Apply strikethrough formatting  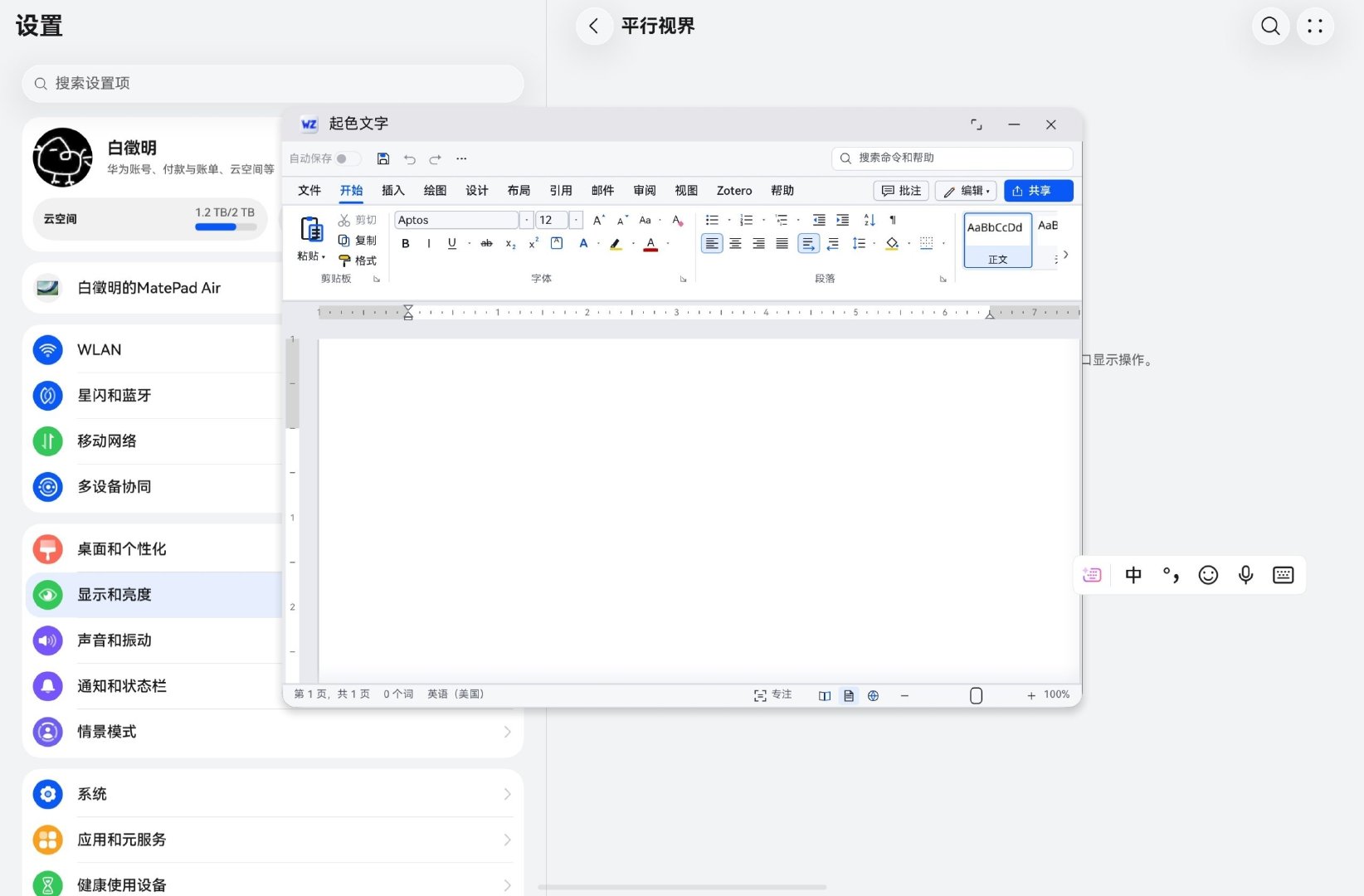click(487, 244)
